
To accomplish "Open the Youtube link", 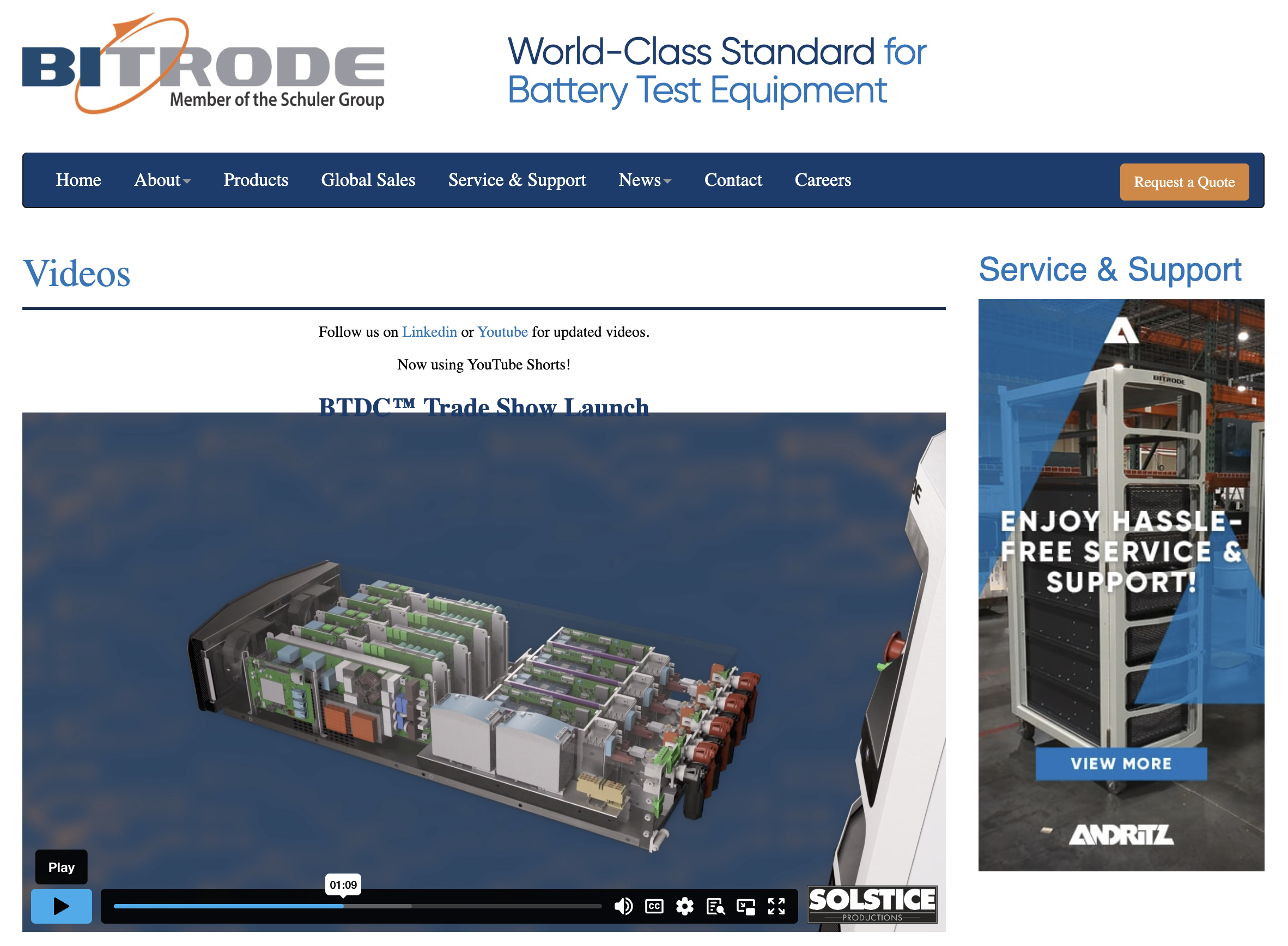I will [x=502, y=332].
